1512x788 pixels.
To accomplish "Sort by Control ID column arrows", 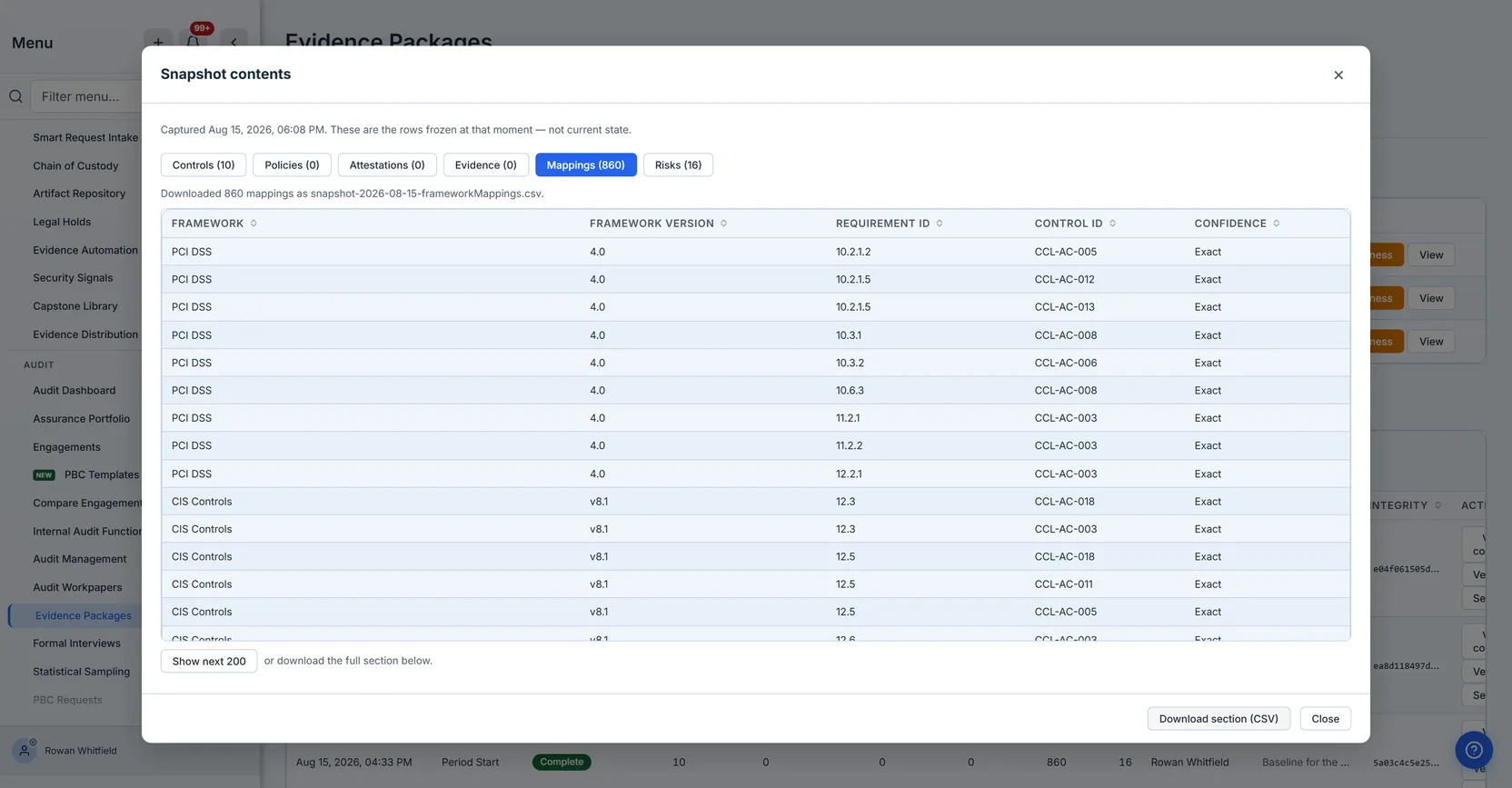I will [1112, 224].
